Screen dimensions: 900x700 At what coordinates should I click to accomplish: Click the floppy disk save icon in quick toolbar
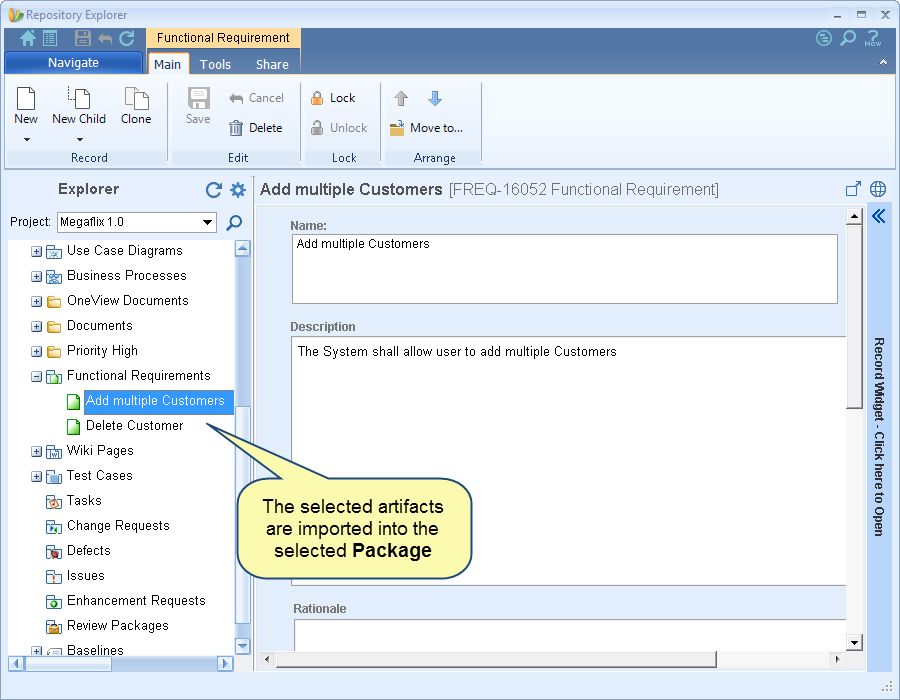tap(83, 38)
